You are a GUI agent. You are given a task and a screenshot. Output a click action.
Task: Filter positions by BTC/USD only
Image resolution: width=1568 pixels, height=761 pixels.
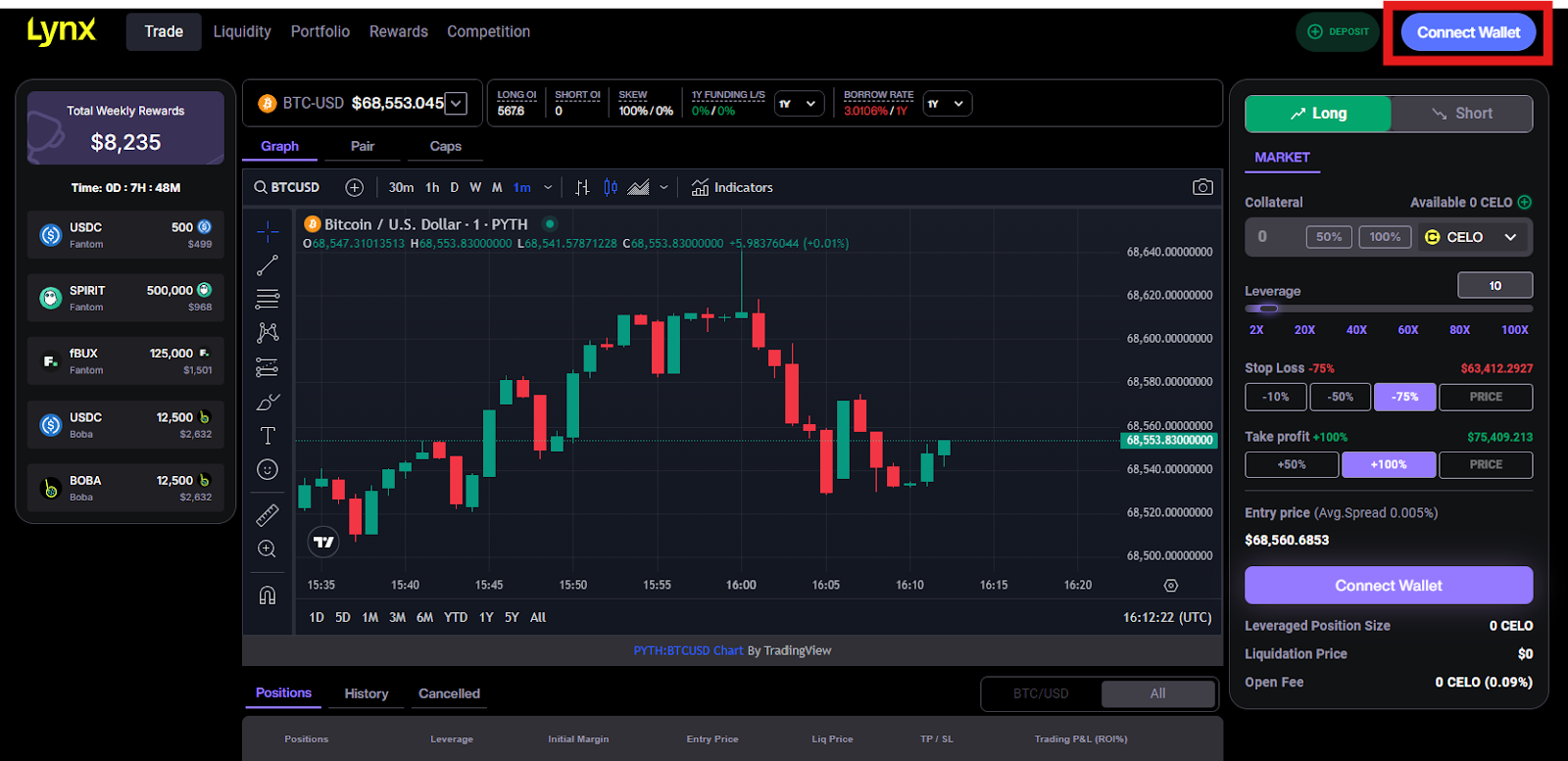[x=1041, y=693]
